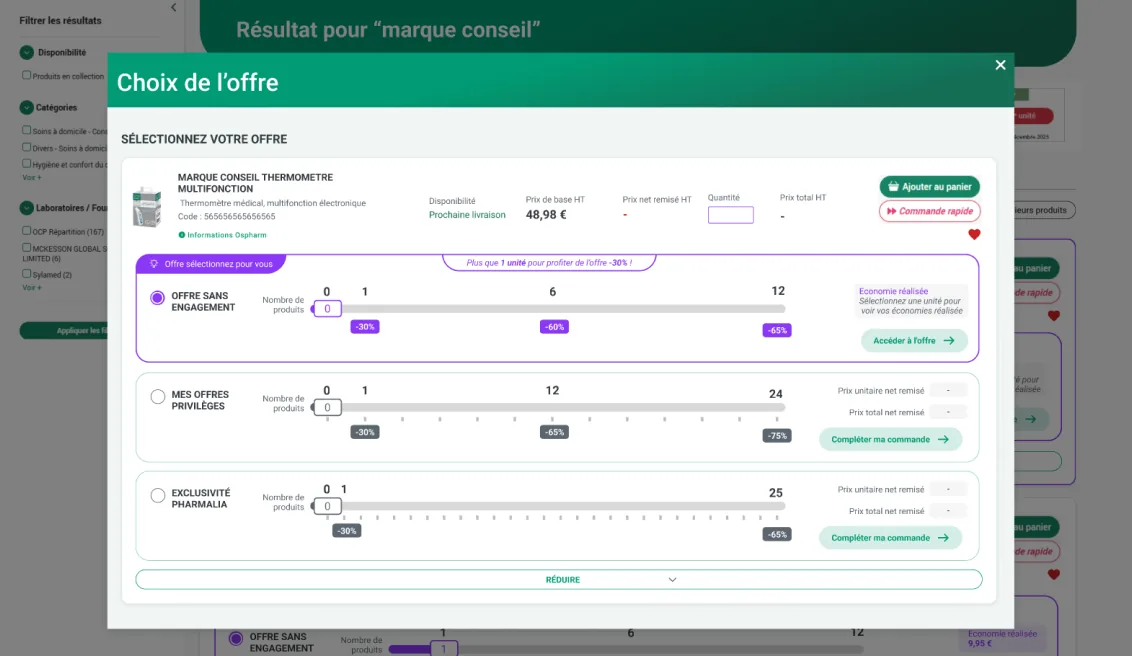Click the lightbulb icon in Offre sélectionnez pour vous
This screenshot has height=656, width=1132.
[x=154, y=263]
